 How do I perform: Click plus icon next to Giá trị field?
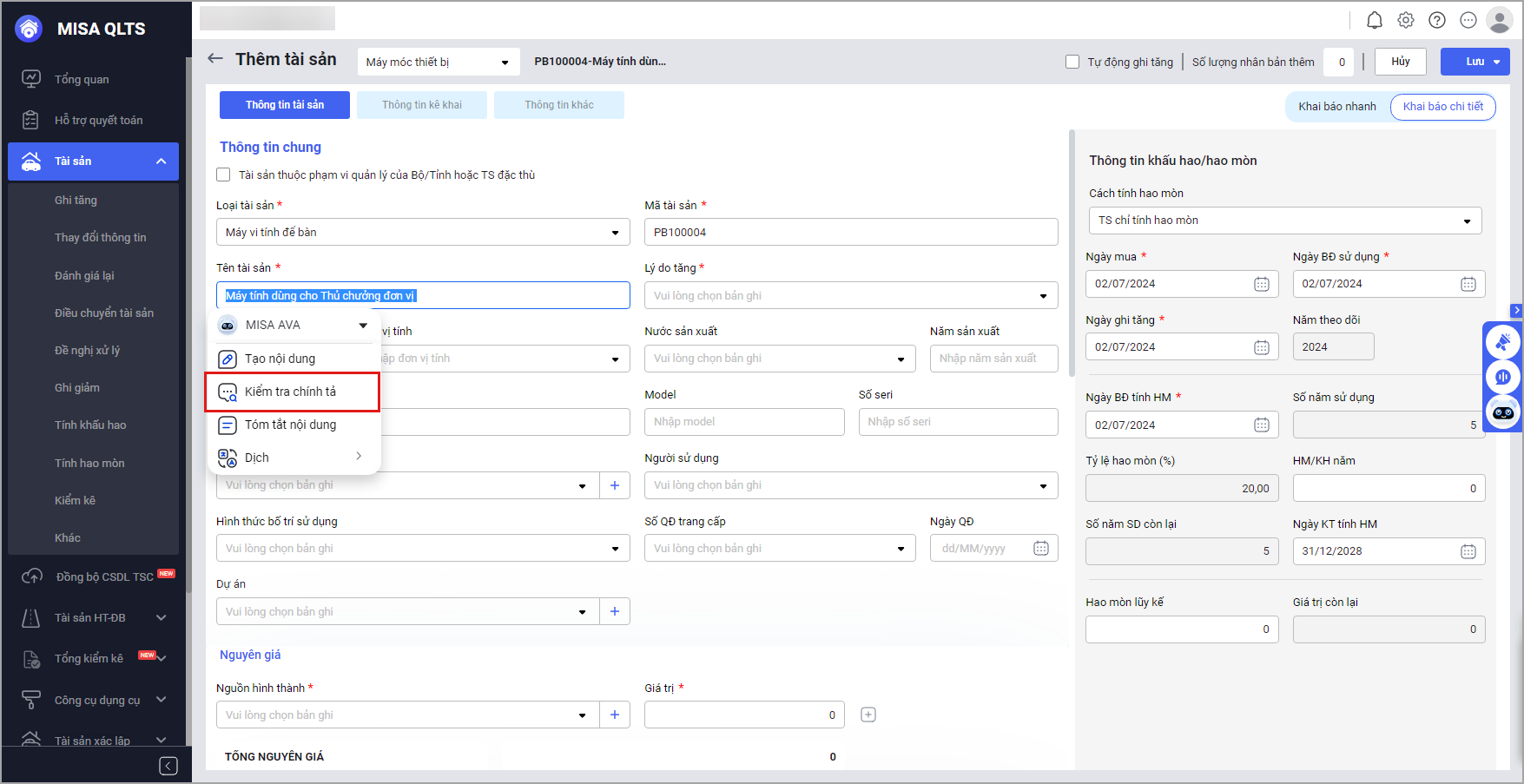click(x=868, y=715)
